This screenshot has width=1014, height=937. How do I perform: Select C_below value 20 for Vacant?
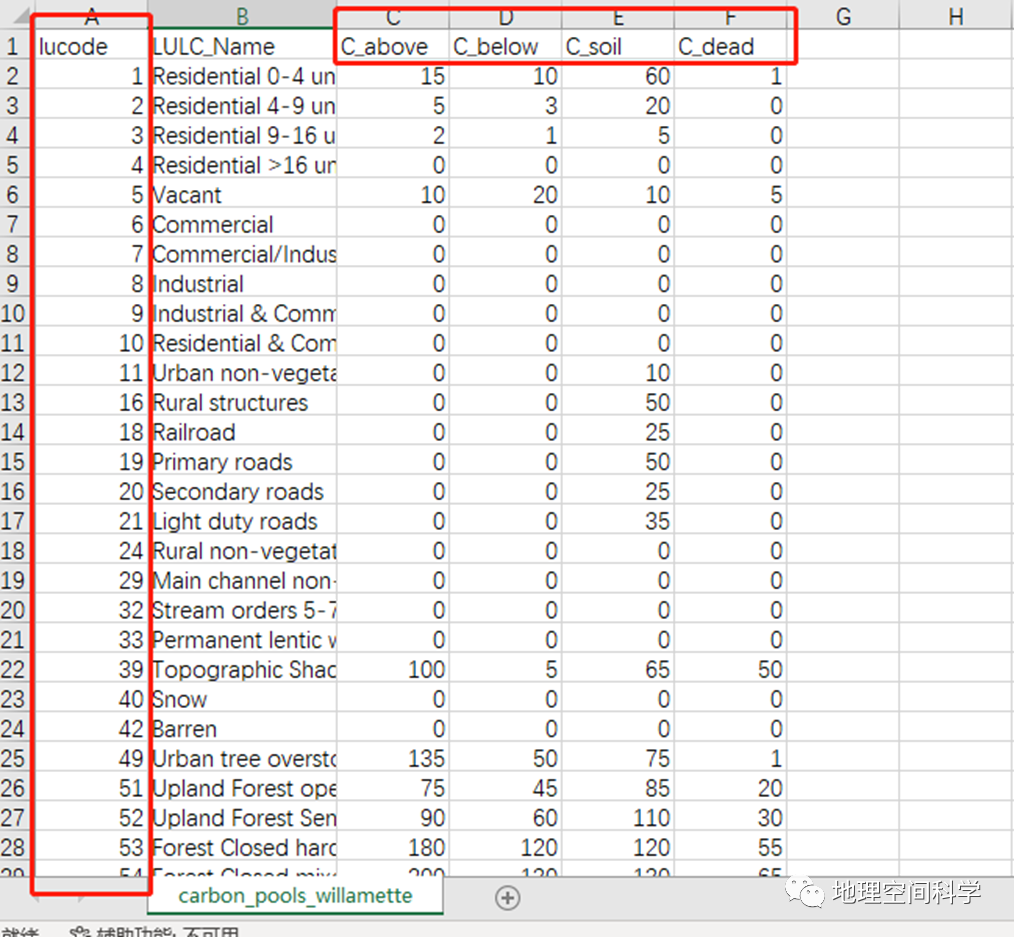[505, 195]
